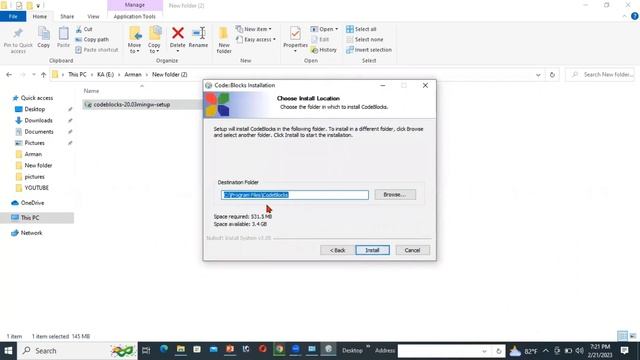640x360 pixels.
Task: Select Network in navigation pane
Action: [x=27, y=233]
